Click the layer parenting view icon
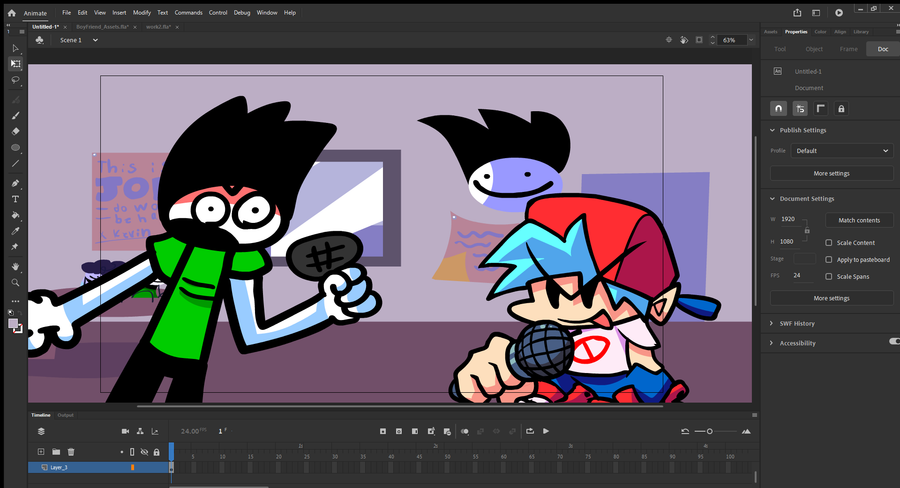 (140, 431)
